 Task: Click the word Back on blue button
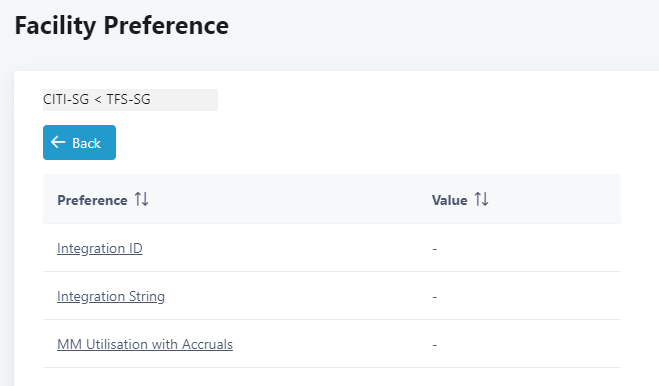click(x=87, y=143)
